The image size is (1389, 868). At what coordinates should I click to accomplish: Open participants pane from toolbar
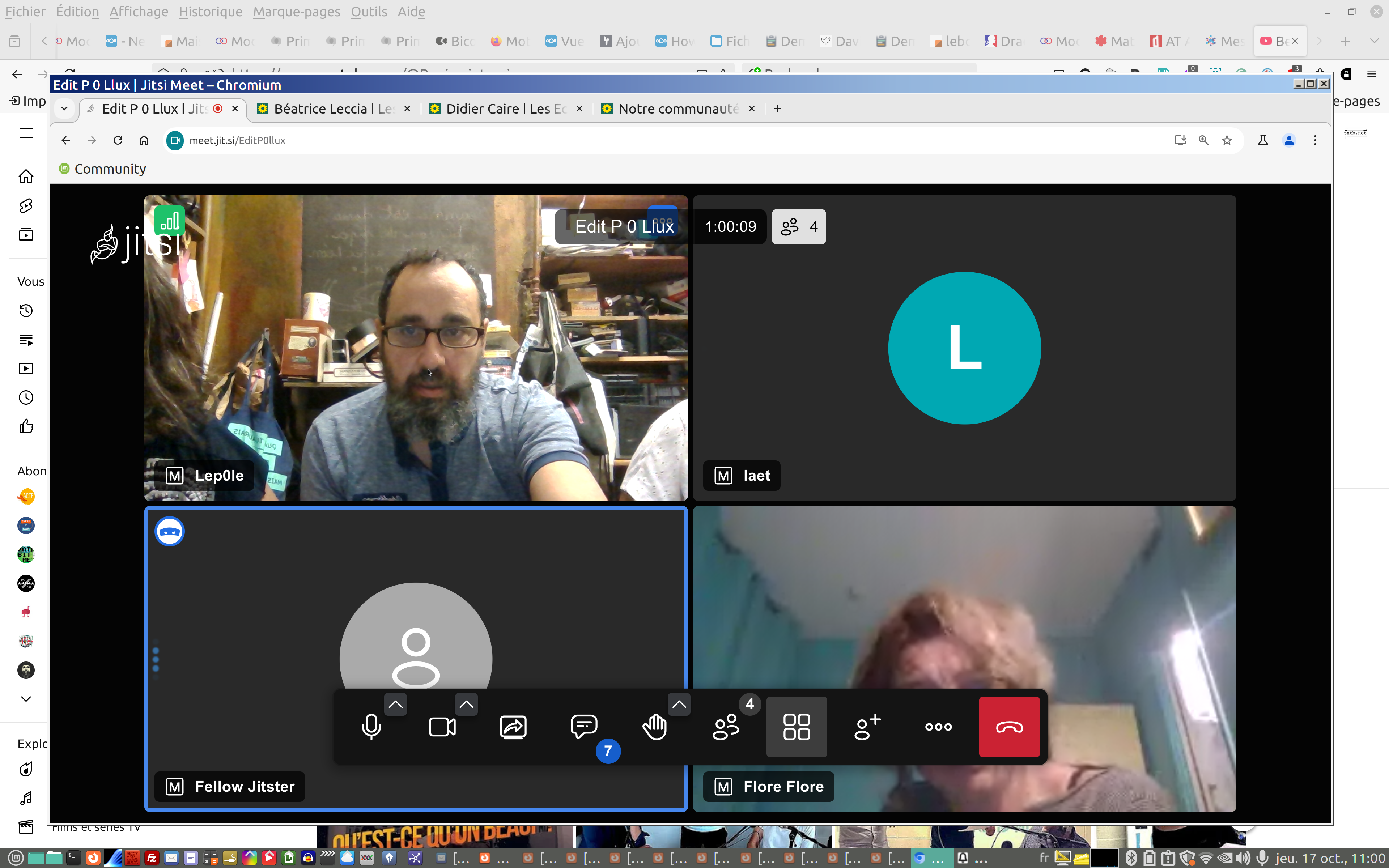(x=726, y=727)
